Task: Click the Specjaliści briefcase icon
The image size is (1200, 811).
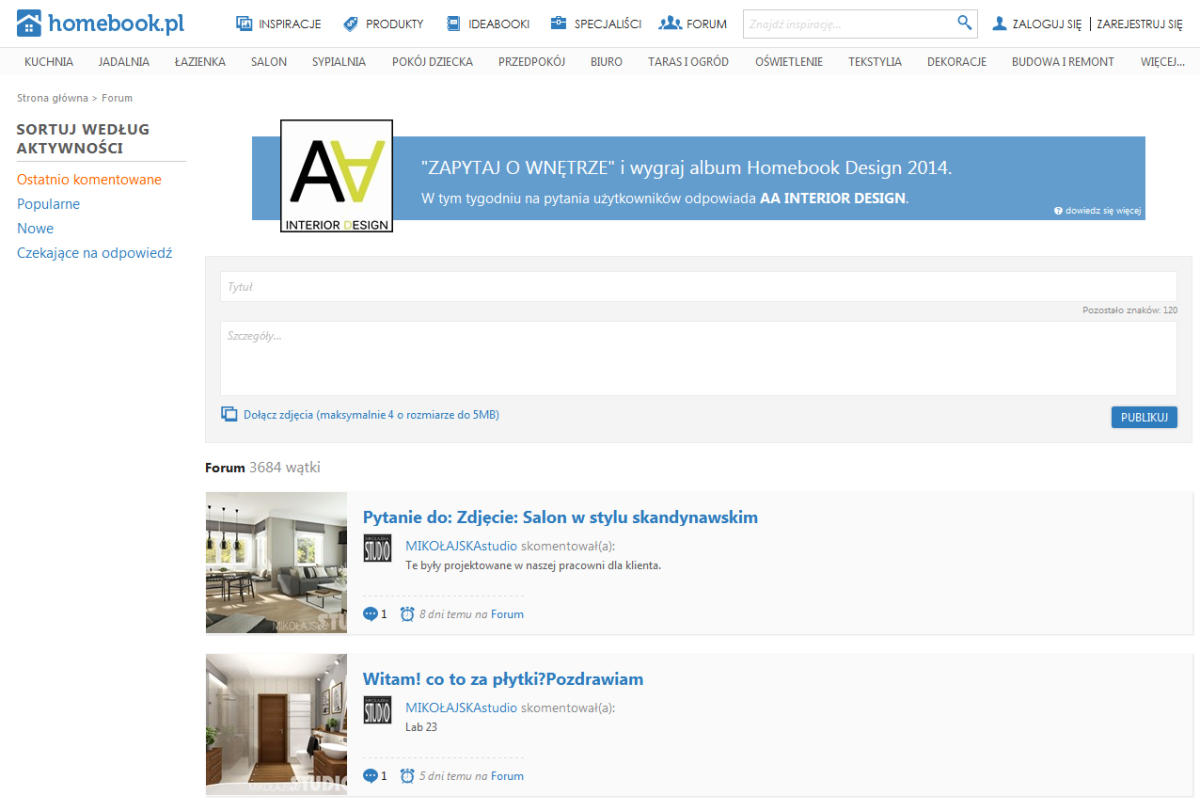Action: pyautogui.click(x=558, y=23)
